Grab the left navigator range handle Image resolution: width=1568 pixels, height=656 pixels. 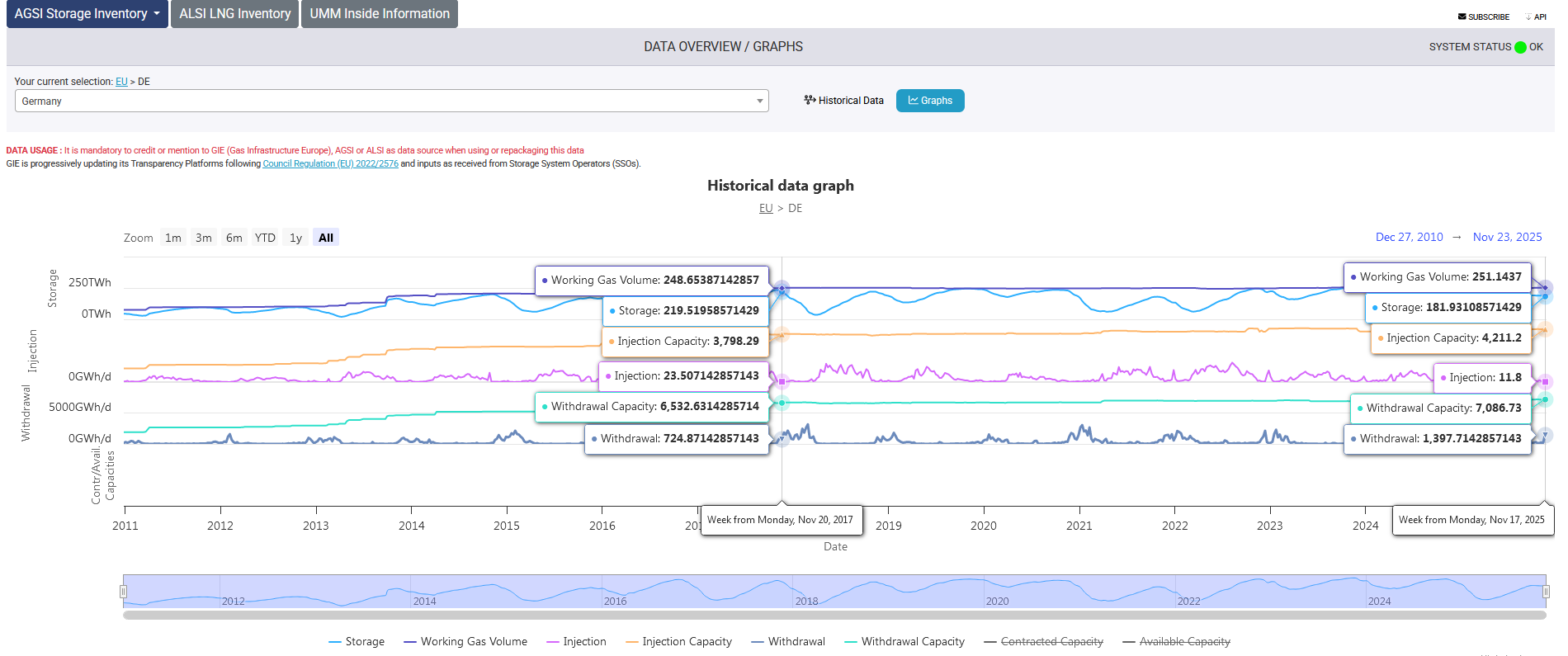click(123, 591)
